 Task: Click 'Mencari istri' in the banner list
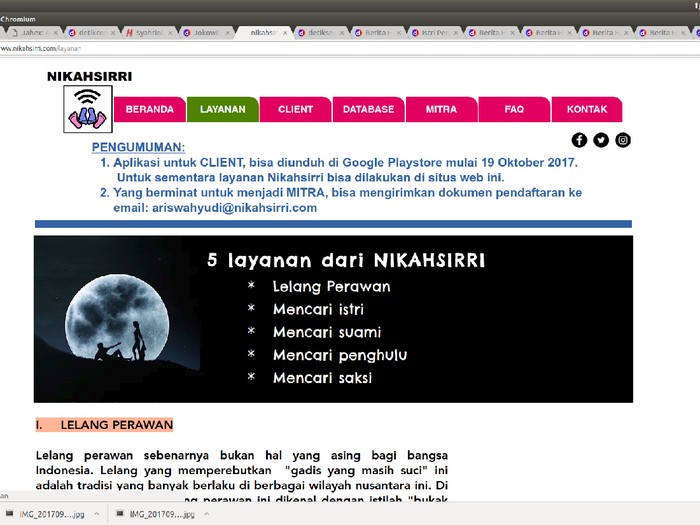[x=318, y=309]
